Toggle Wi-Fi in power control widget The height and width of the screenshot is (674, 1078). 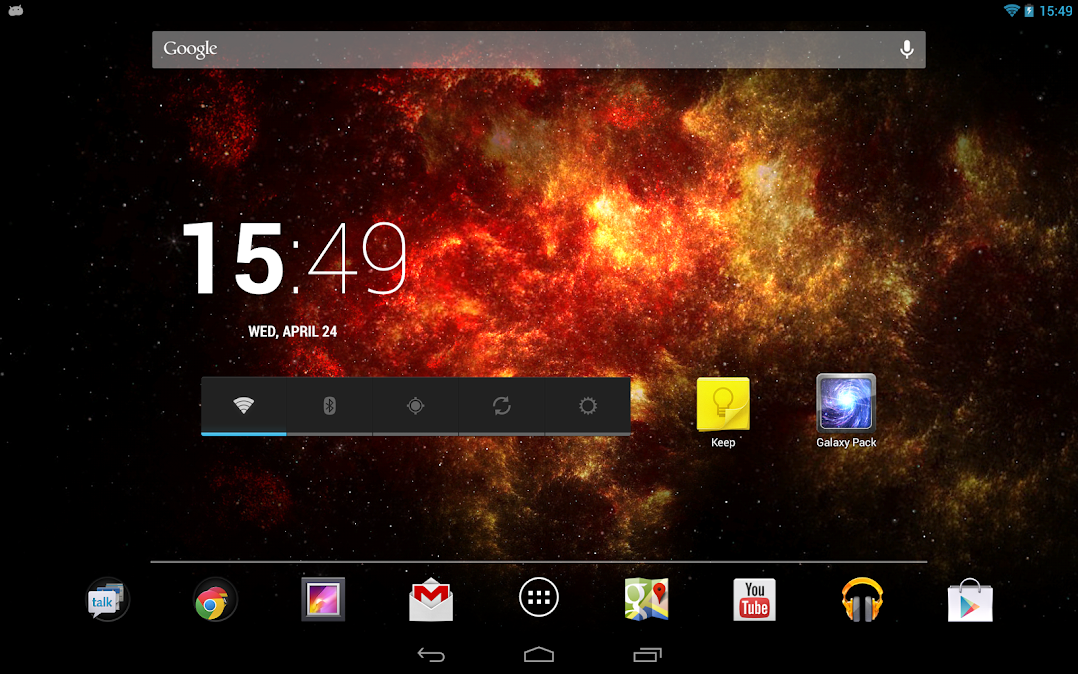pyautogui.click(x=243, y=406)
